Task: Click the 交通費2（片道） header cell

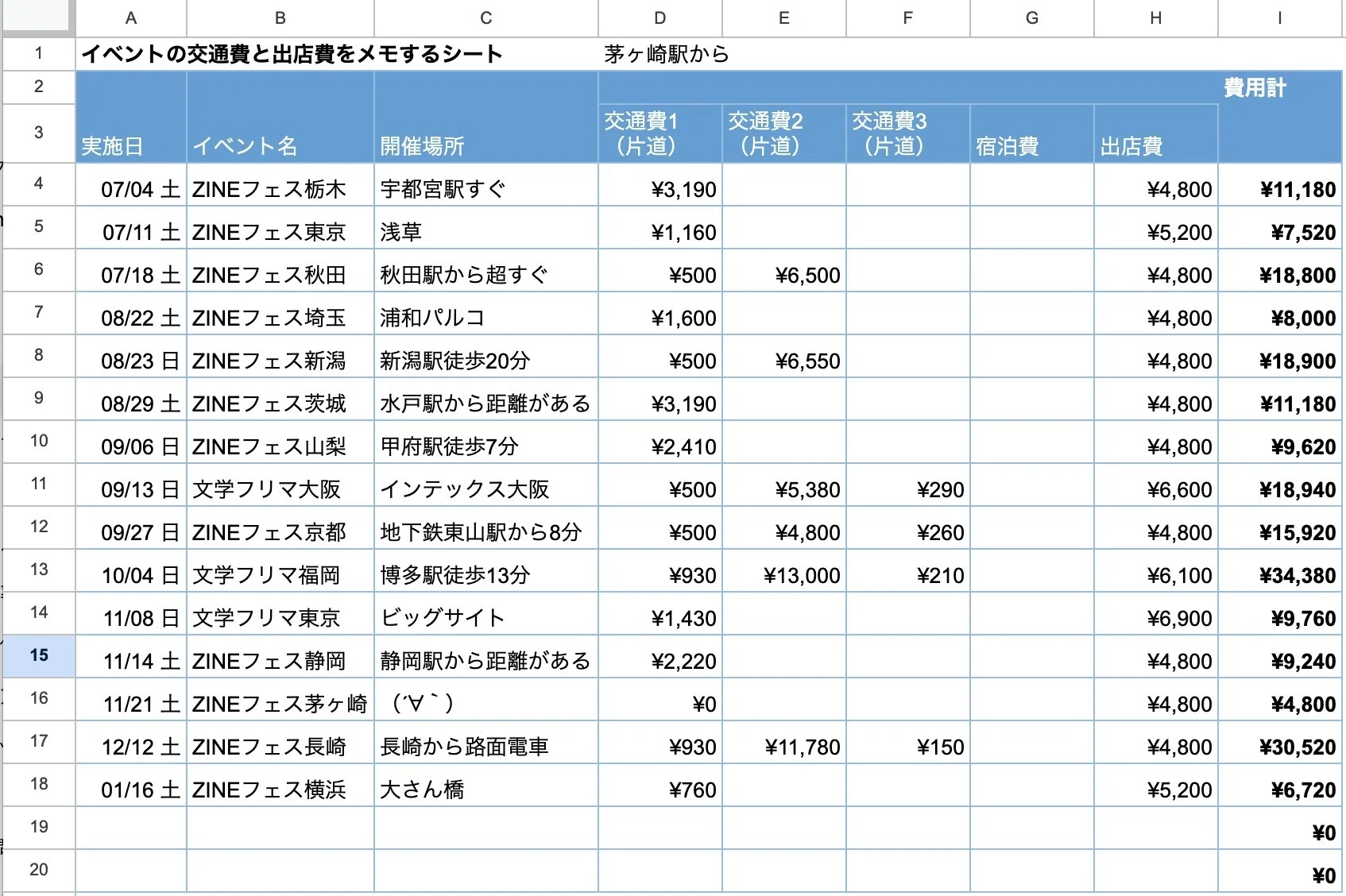Action: (x=784, y=133)
